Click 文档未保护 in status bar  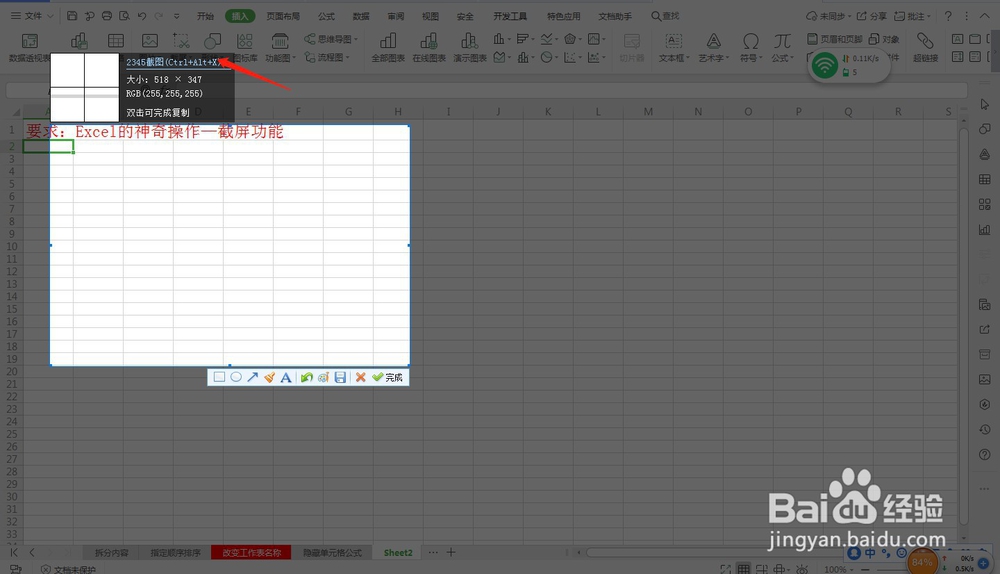click(x=68, y=569)
